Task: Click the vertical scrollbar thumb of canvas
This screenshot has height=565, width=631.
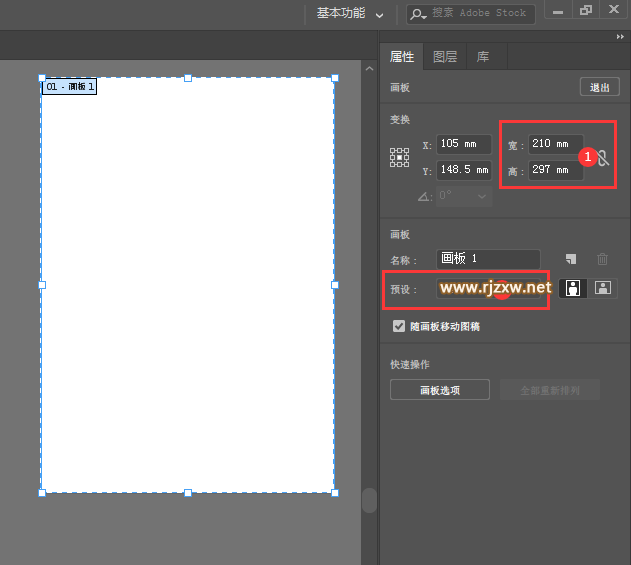Action: 369,500
